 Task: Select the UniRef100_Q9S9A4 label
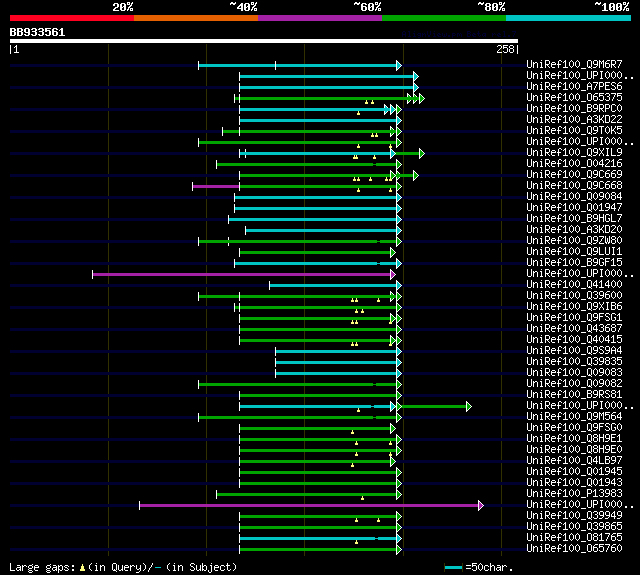click(574, 351)
